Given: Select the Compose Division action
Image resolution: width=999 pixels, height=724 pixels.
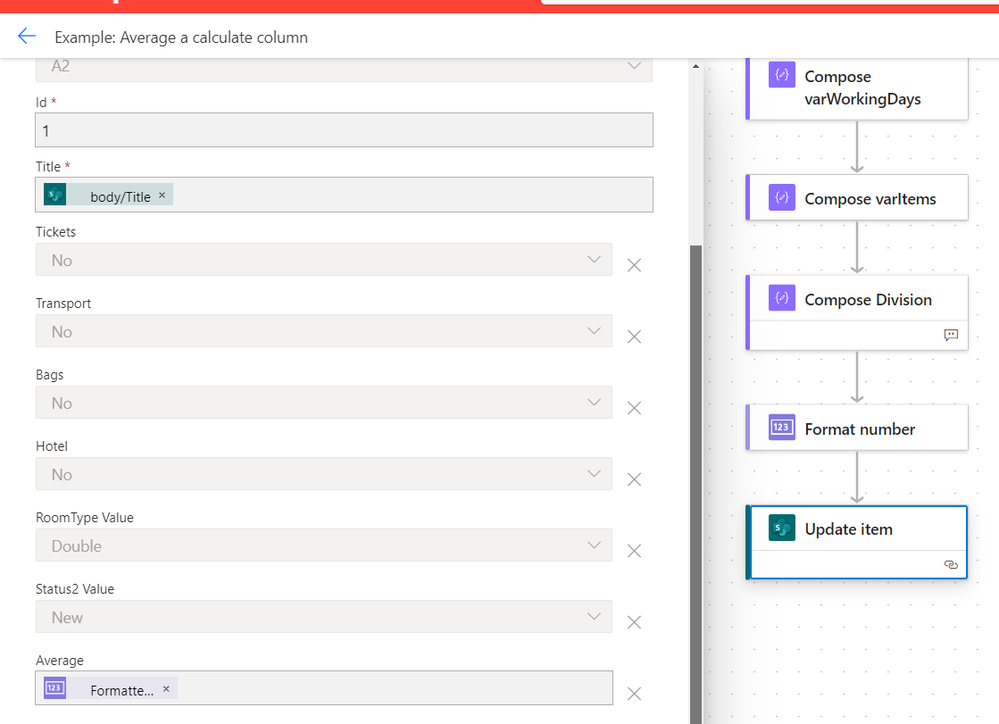Looking at the screenshot, I should (857, 312).
